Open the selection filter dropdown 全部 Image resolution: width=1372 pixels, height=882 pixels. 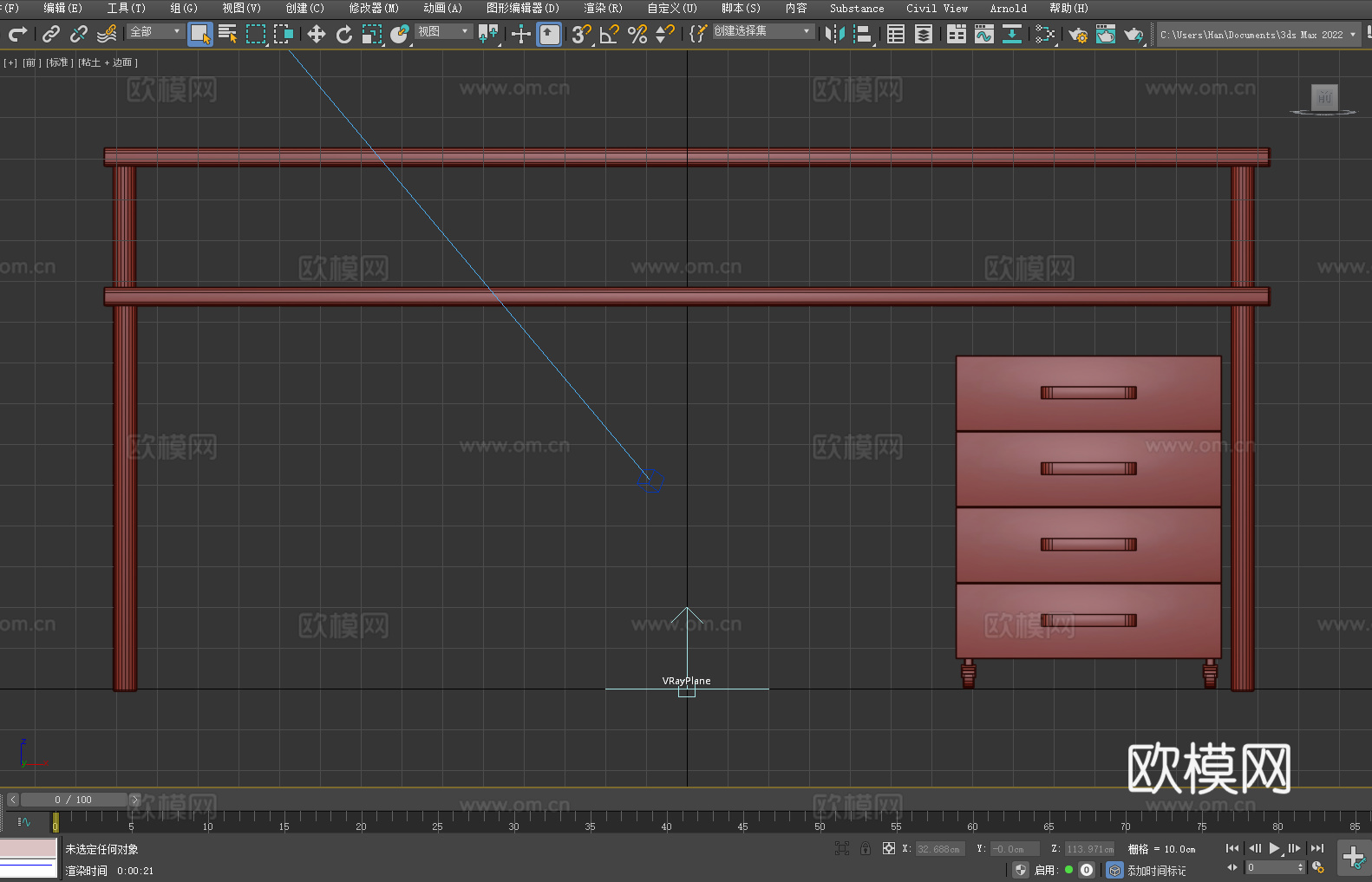(x=155, y=31)
